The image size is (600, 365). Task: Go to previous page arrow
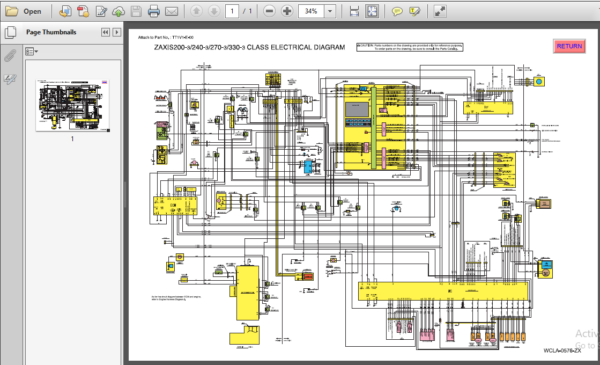[197, 11]
